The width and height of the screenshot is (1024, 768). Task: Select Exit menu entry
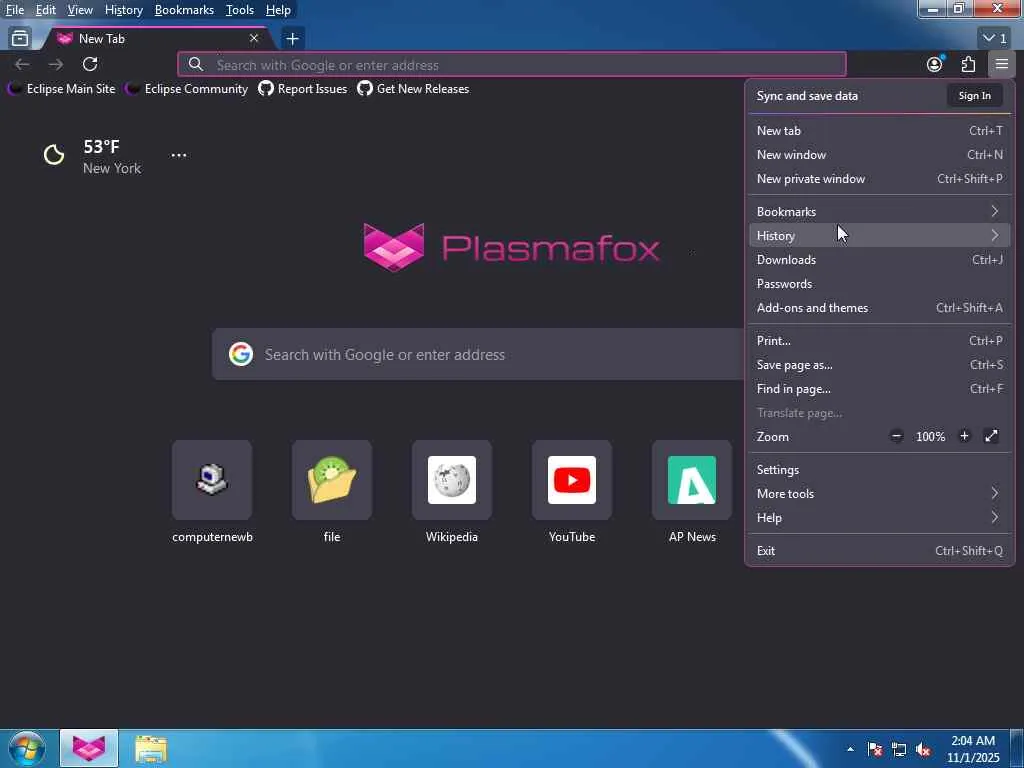[880, 551]
